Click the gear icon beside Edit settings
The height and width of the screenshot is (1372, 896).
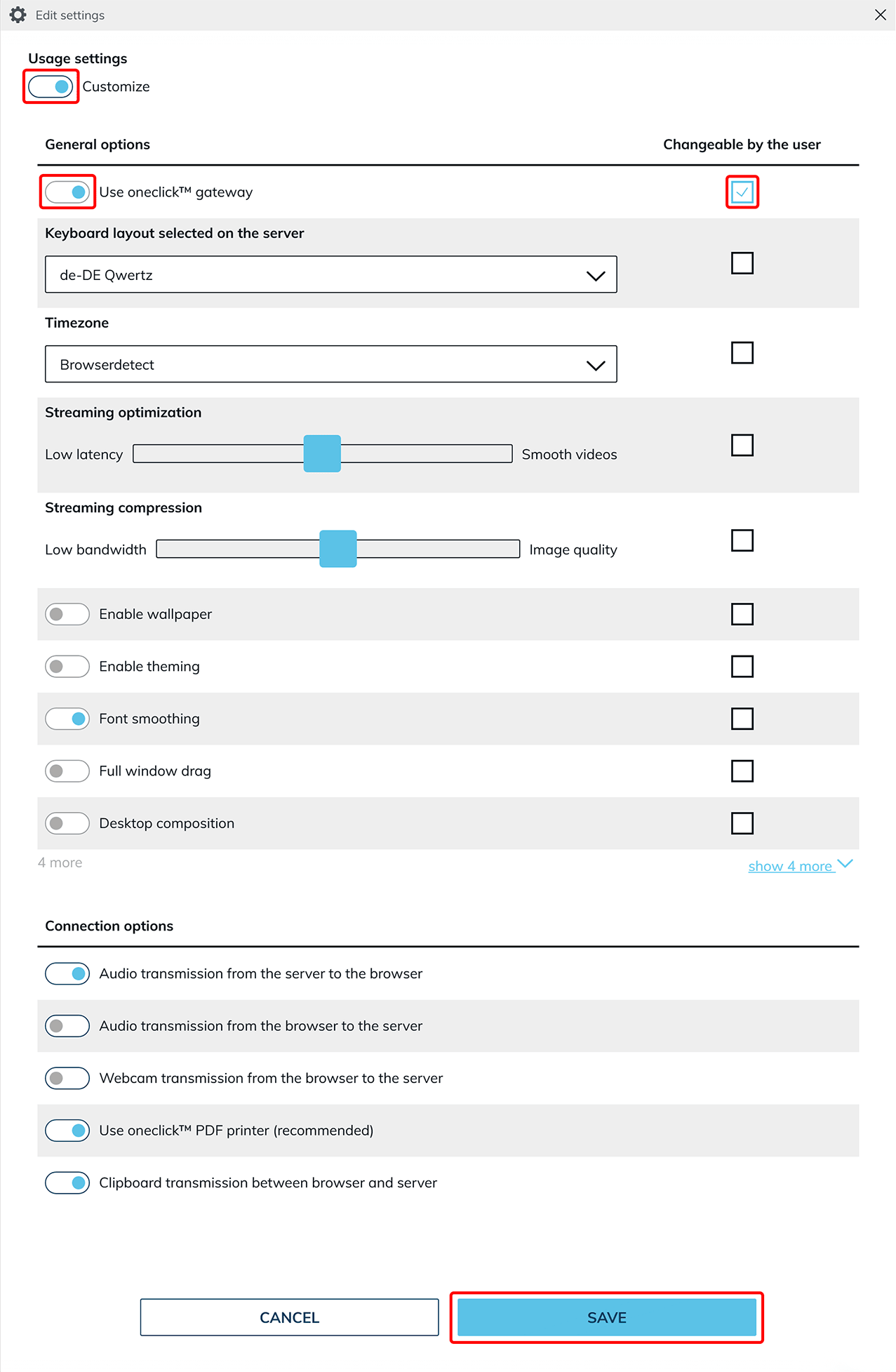click(x=18, y=15)
